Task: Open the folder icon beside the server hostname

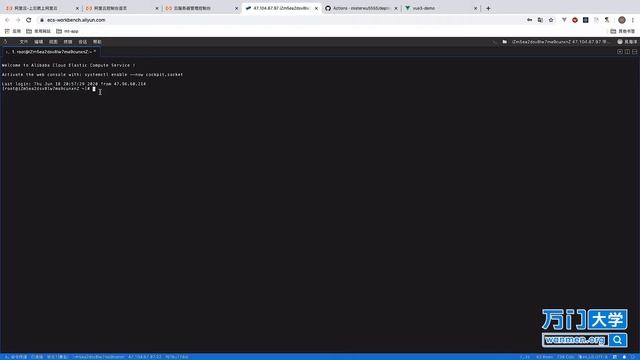Action: tap(505, 42)
